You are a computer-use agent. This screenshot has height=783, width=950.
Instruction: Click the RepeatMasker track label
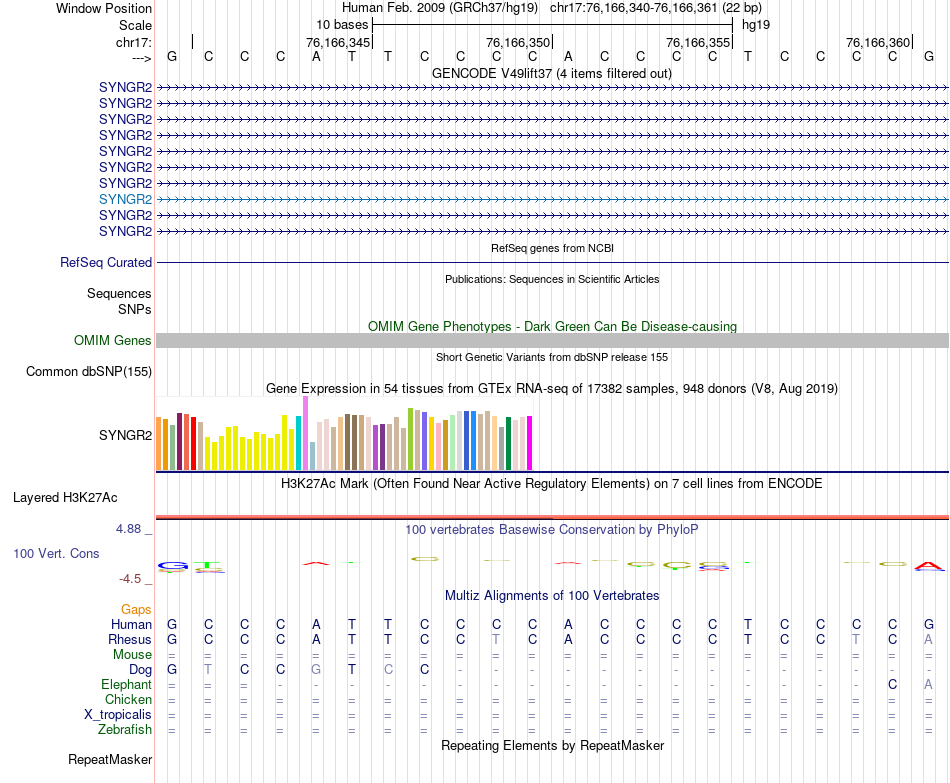point(110,759)
